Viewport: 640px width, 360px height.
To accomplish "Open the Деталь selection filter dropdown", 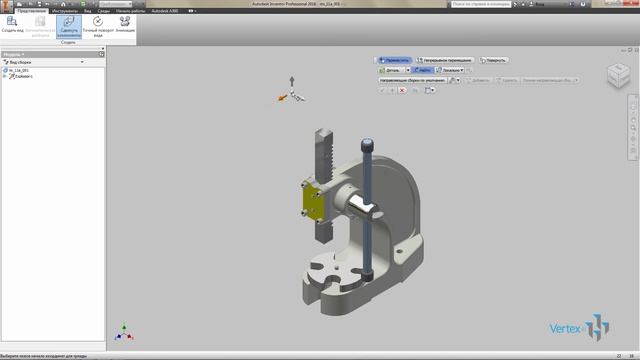I will pyautogui.click(x=407, y=70).
